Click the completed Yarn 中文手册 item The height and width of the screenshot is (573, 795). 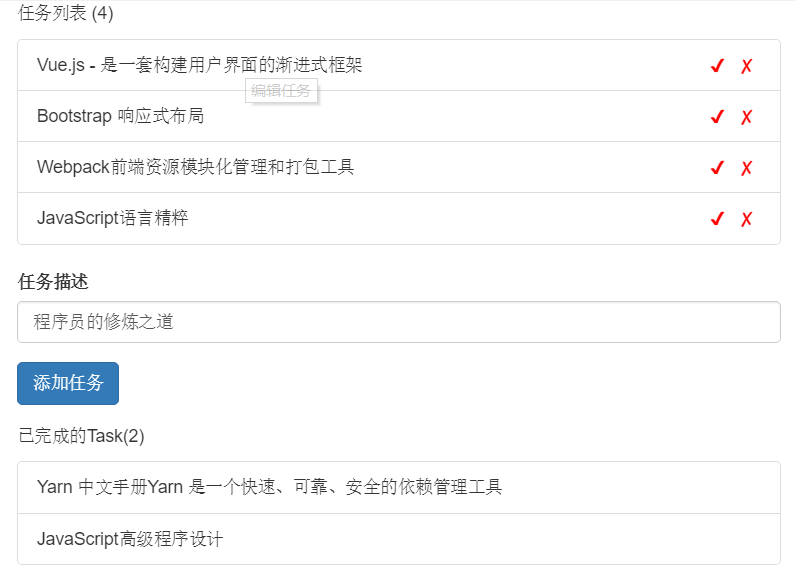[269, 487]
